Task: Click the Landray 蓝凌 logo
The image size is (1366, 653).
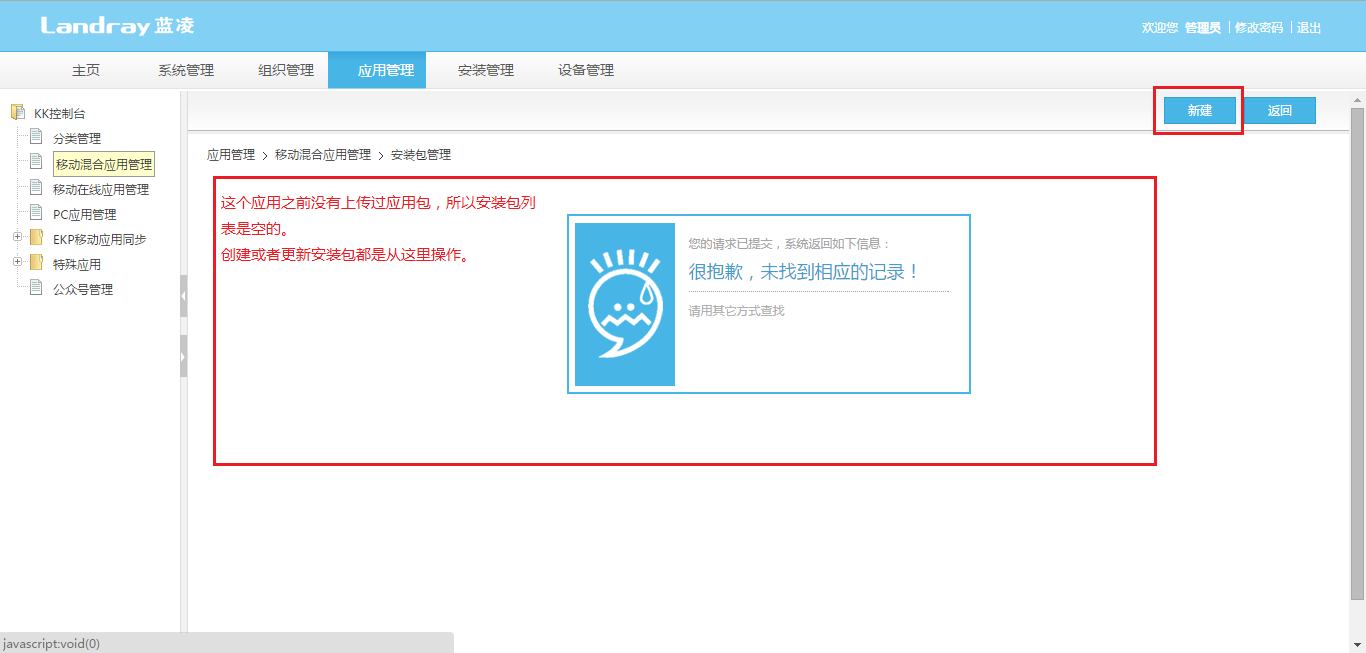Action: click(118, 26)
